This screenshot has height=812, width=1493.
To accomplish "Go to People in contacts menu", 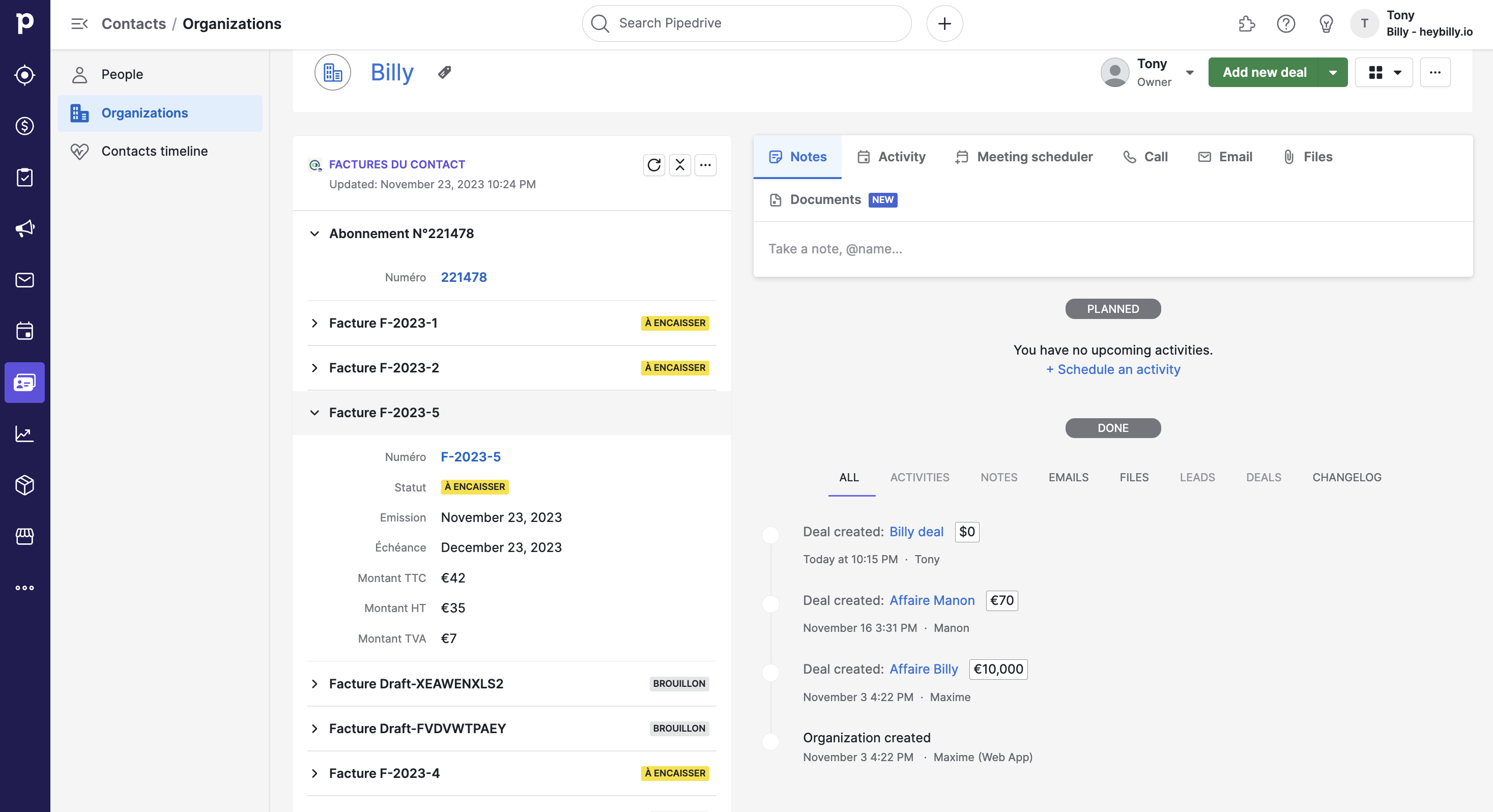I will pyautogui.click(x=160, y=75).
